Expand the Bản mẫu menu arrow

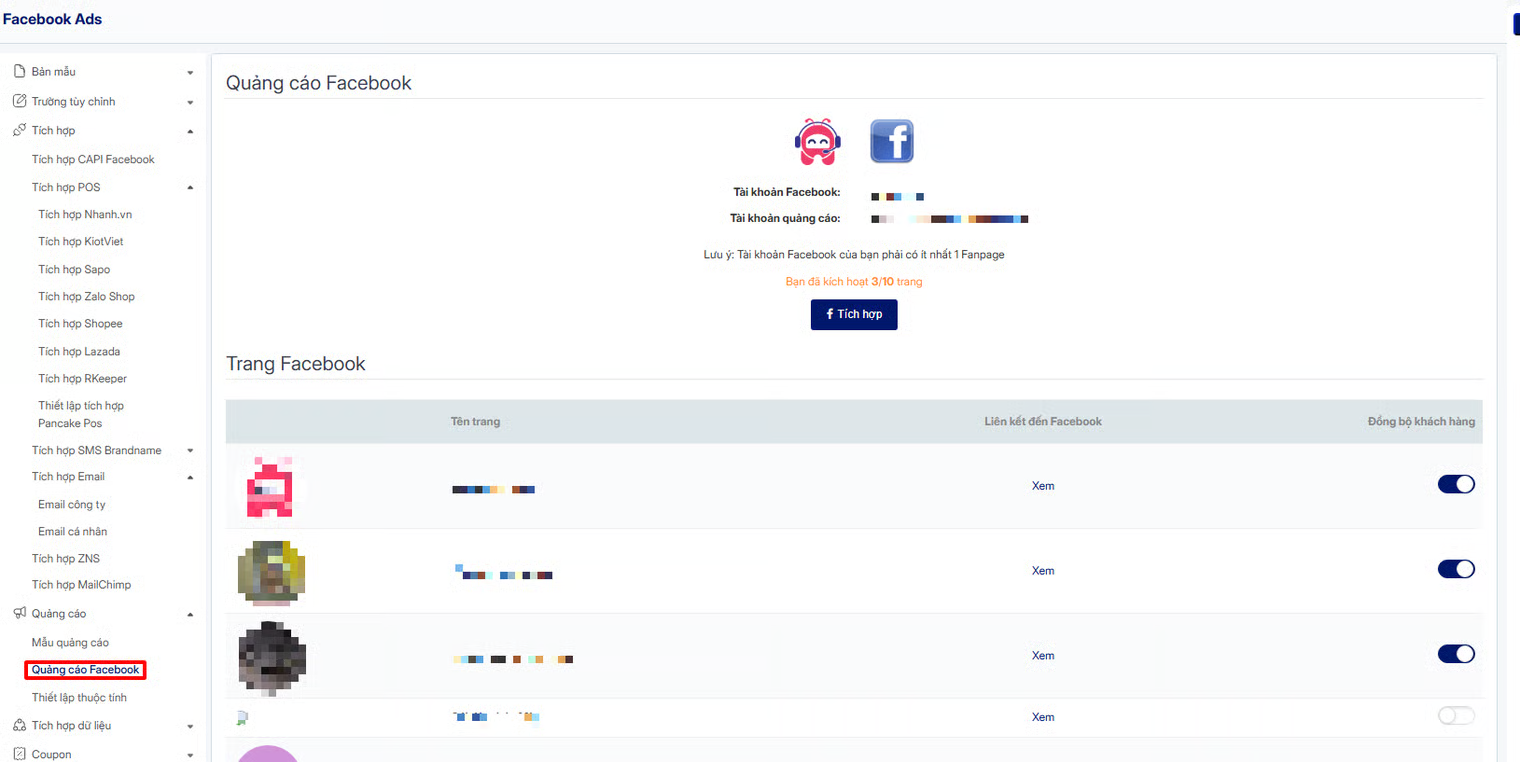190,73
